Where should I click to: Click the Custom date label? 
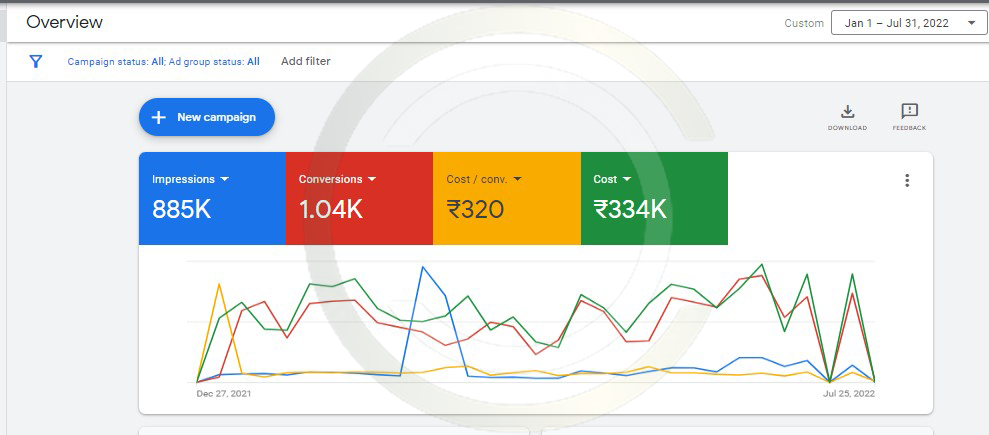tap(804, 23)
